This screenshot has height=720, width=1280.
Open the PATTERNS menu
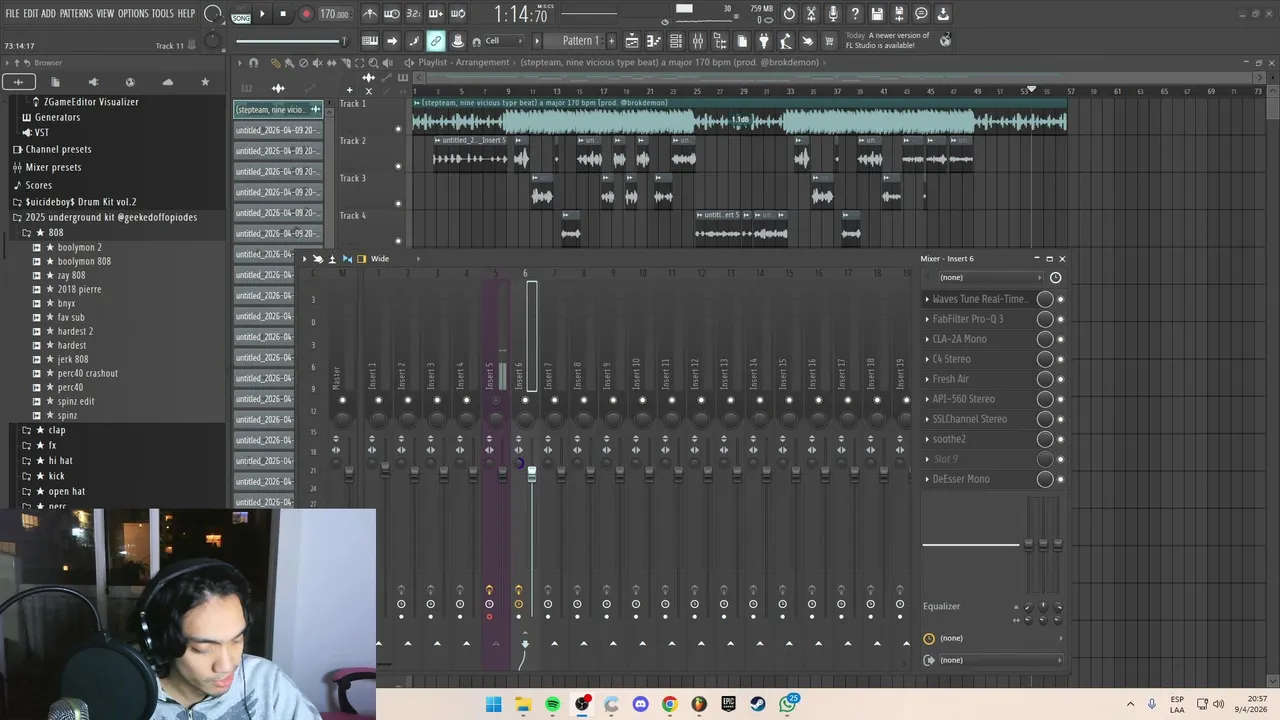pyautogui.click(x=76, y=14)
